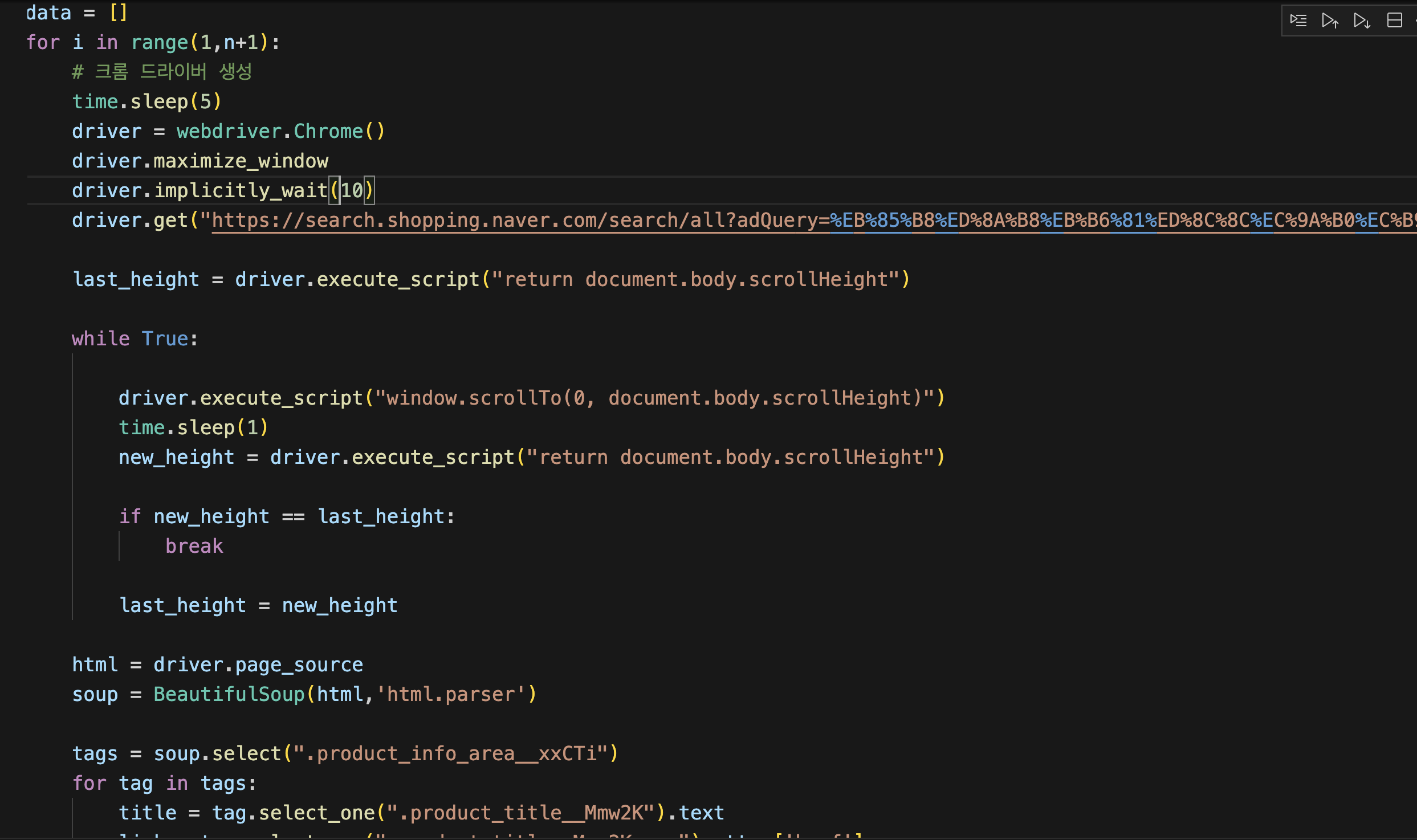Image resolution: width=1417 pixels, height=840 pixels.
Task: Click 'driver.page_source' expression
Action: point(258,665)
